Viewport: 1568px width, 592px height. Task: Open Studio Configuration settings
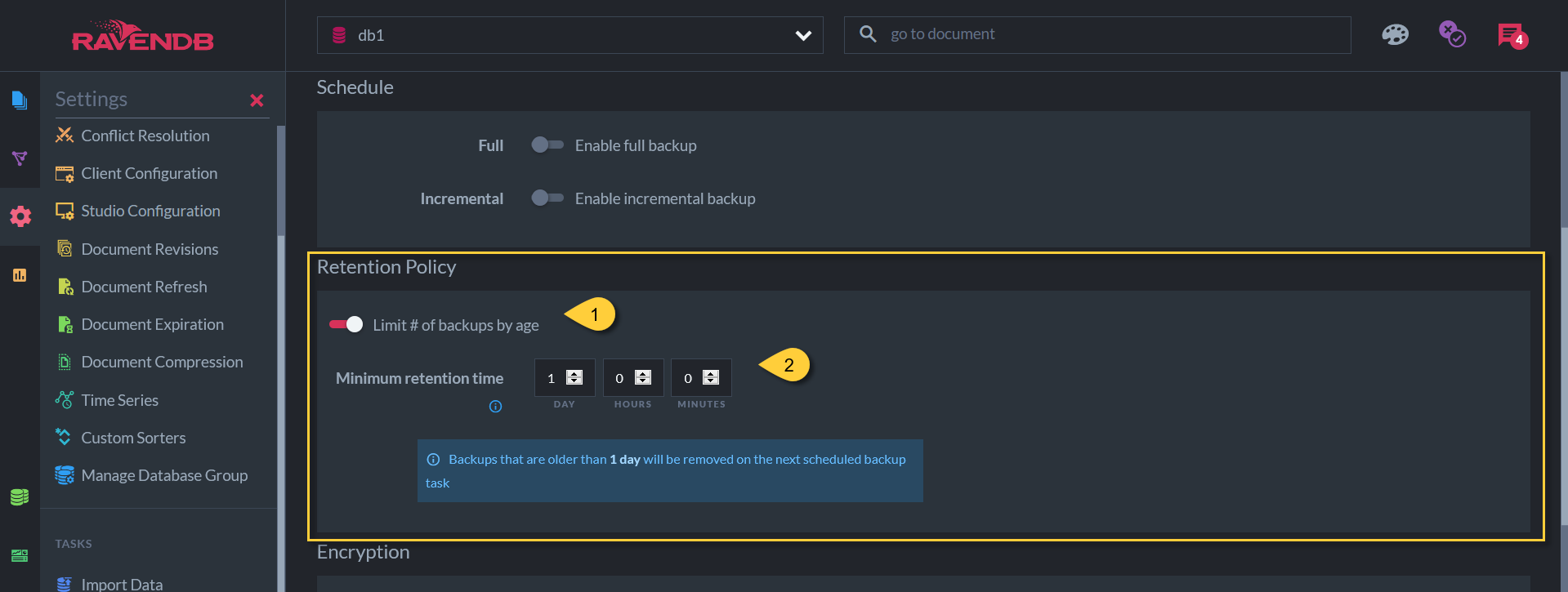point(151,211)
